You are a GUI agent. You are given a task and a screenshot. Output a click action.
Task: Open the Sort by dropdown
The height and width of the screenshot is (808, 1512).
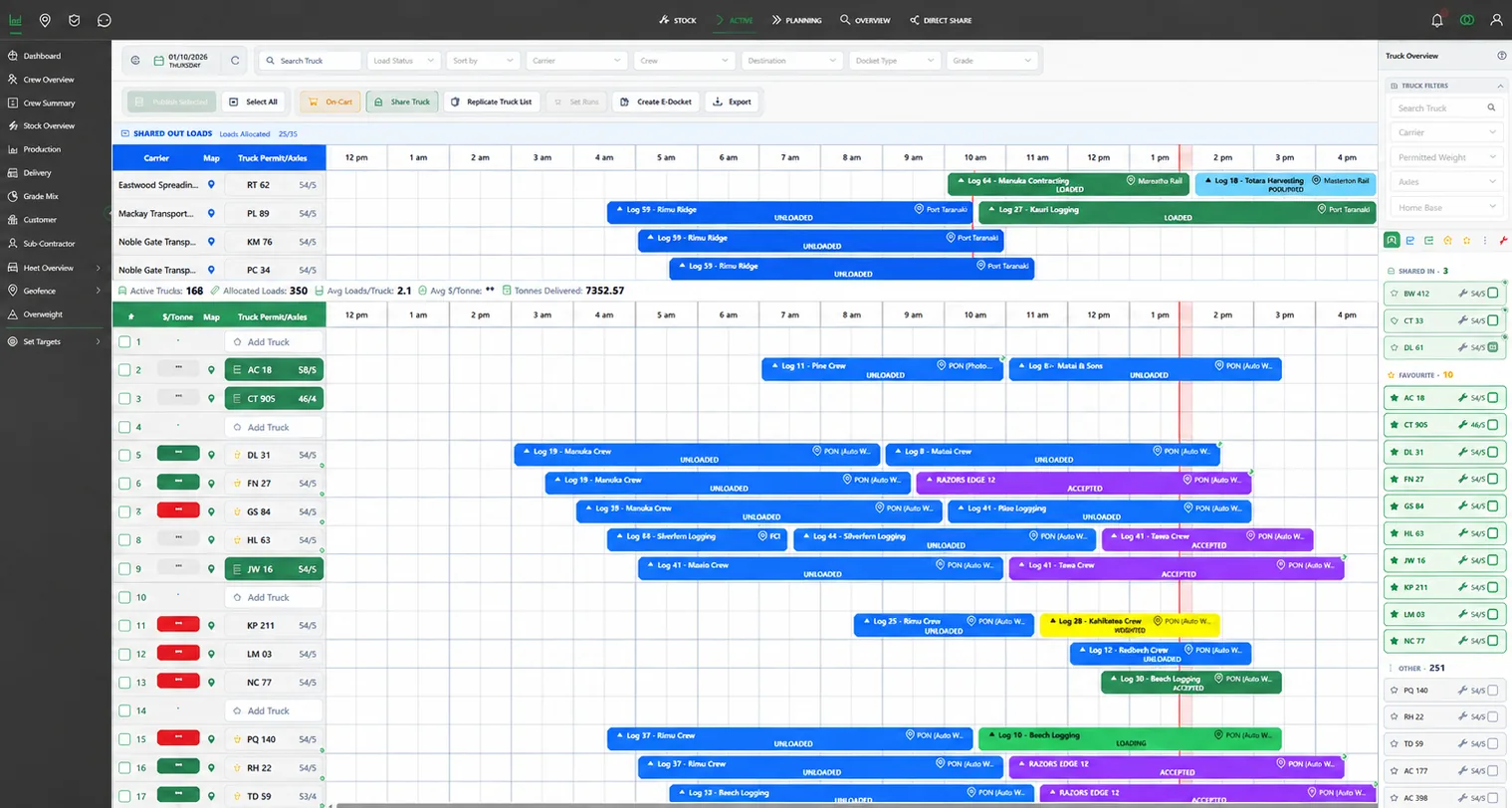pyautogui.click(x=483, y=61)
